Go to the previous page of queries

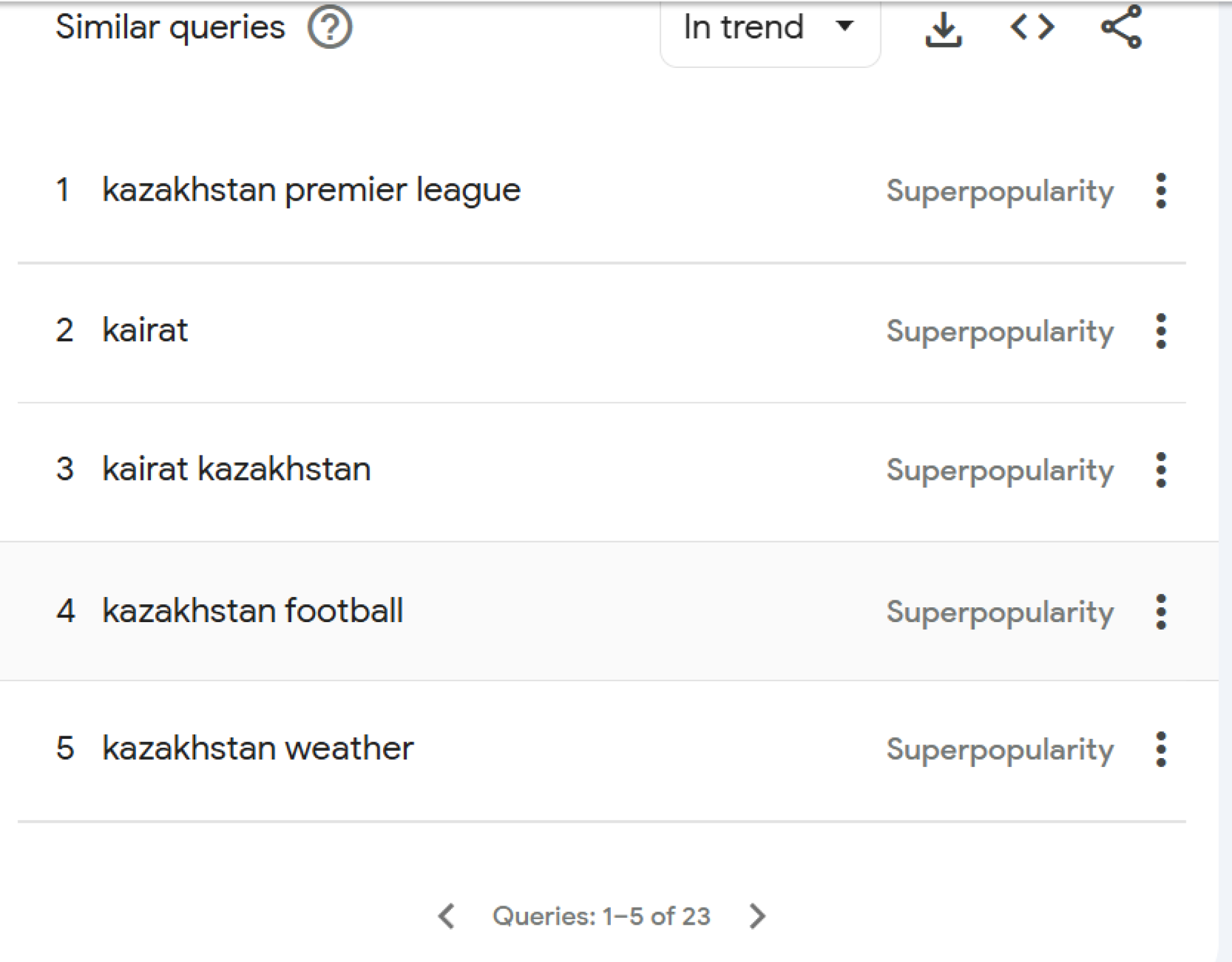(x=447, y=916)
